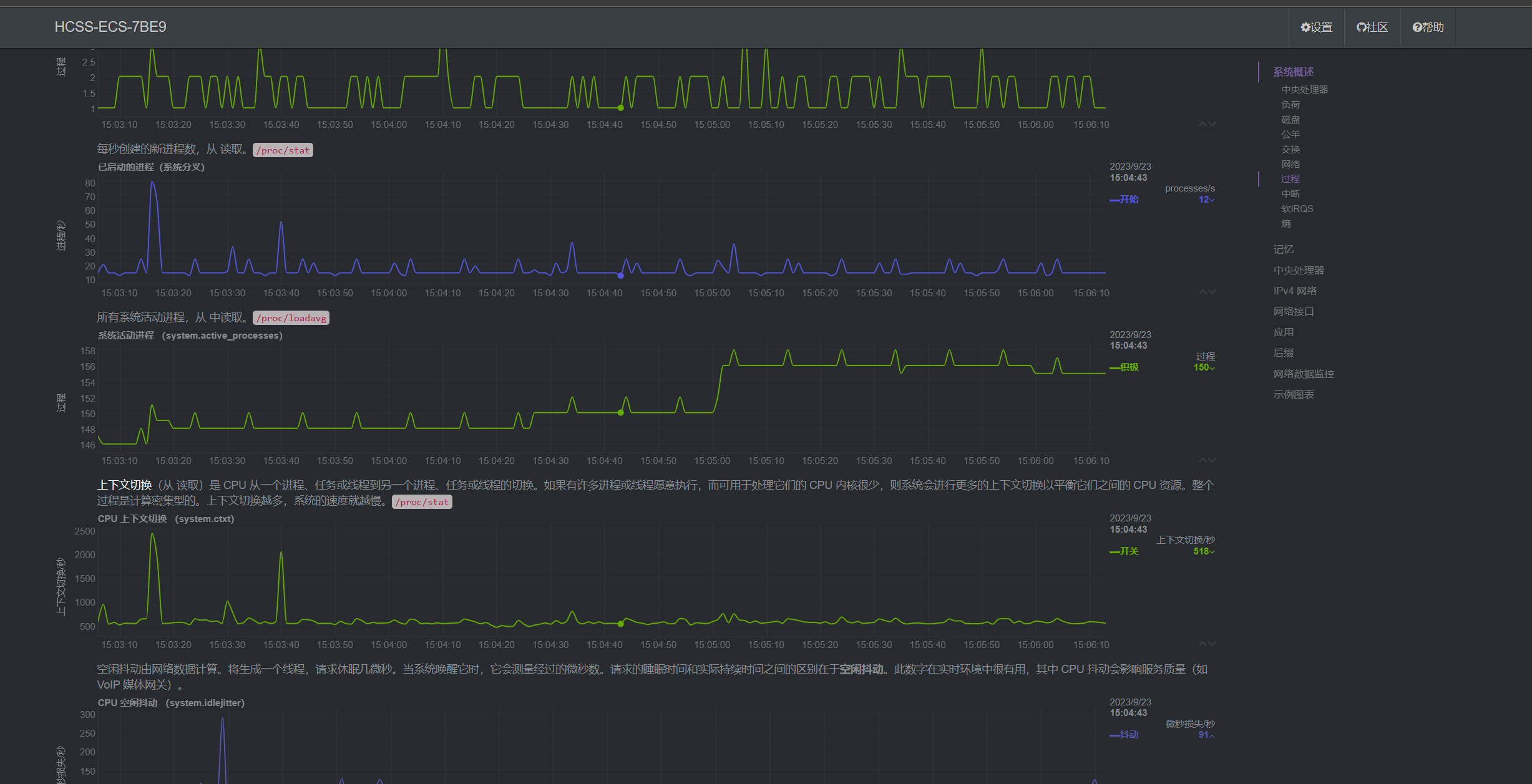
Task: Click 15:04:43 timestamp beside 已启动的进程 chart
Action: pos(1128,178)
